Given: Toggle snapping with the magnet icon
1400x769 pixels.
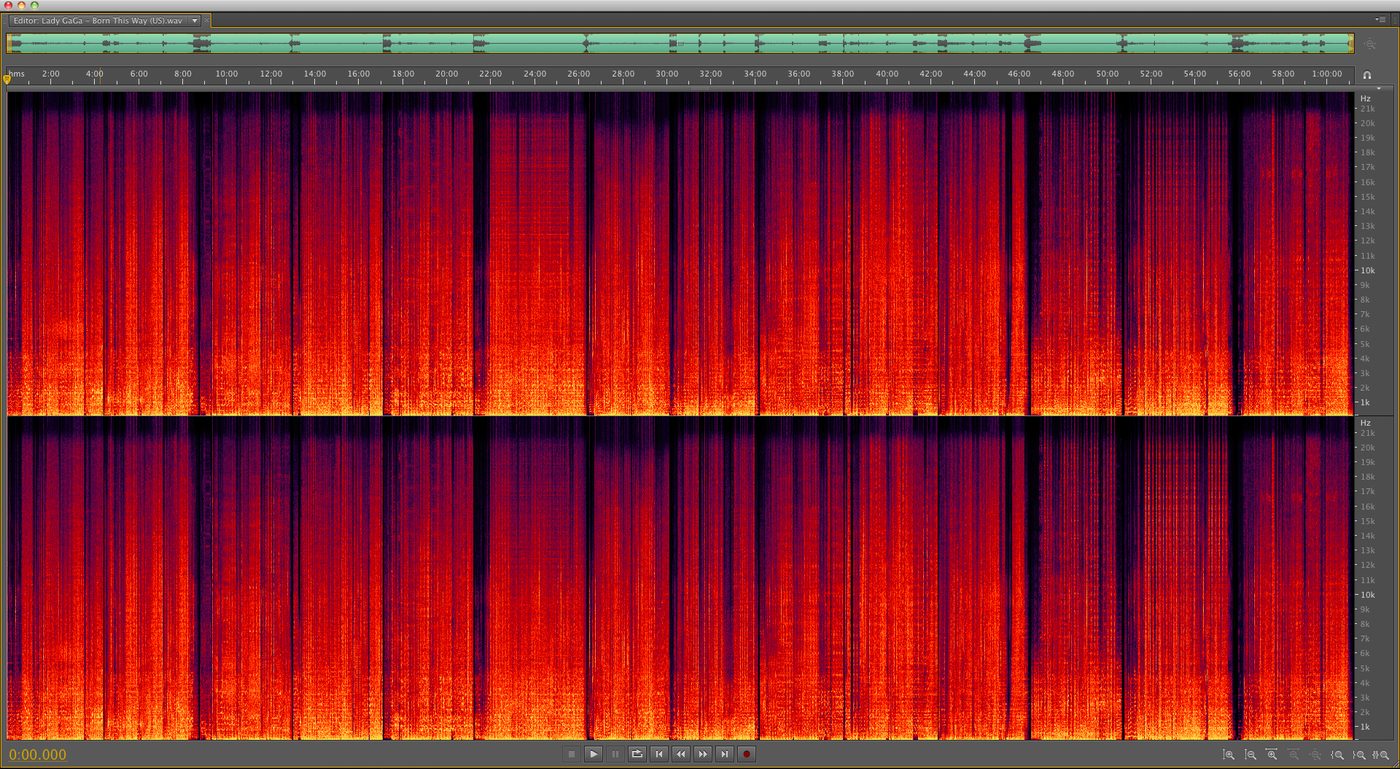Looking at the screenshot, I should tap(1368, 75).
